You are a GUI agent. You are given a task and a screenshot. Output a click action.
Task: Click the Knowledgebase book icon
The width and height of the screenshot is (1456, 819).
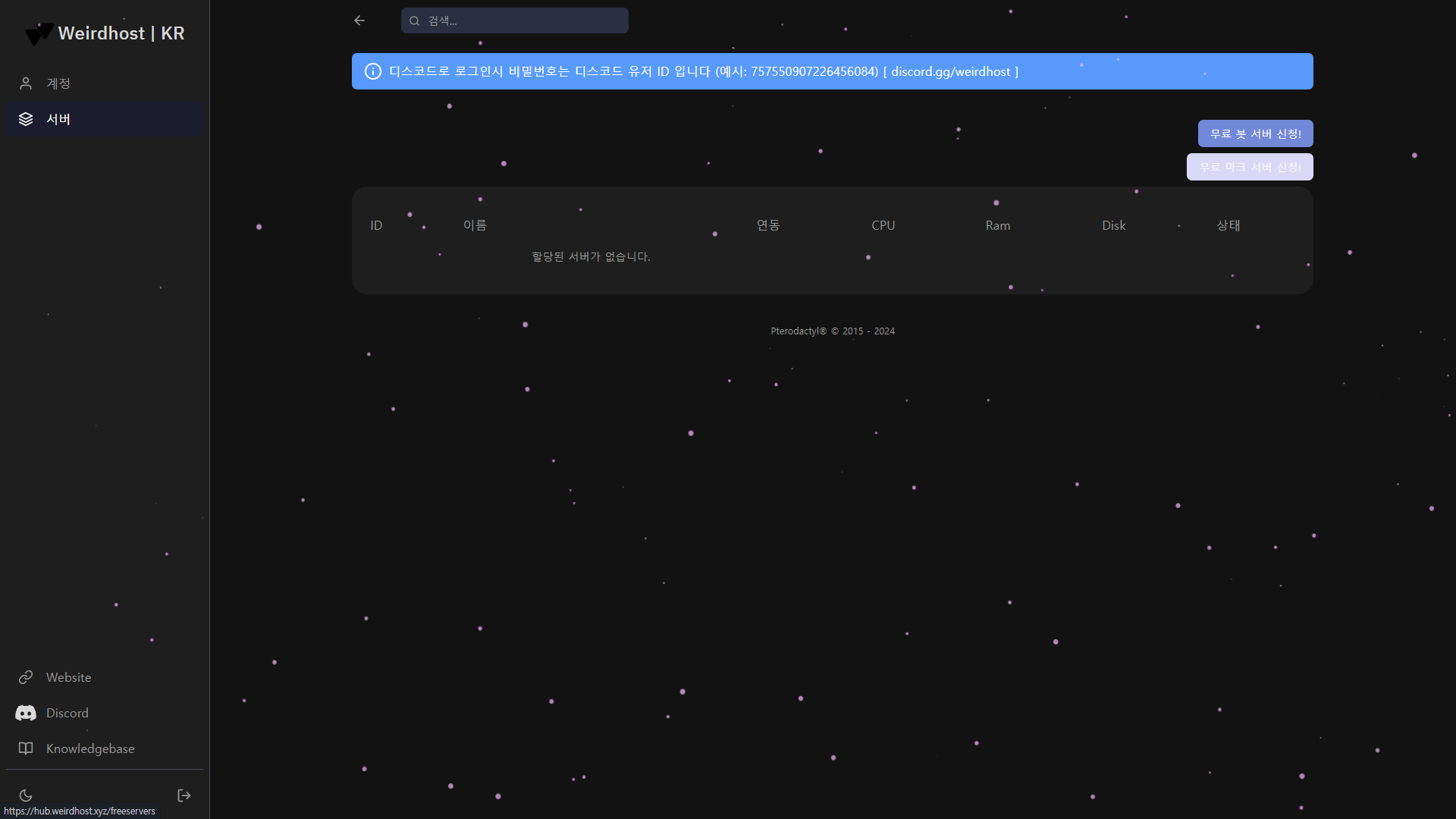pos(26,748)
